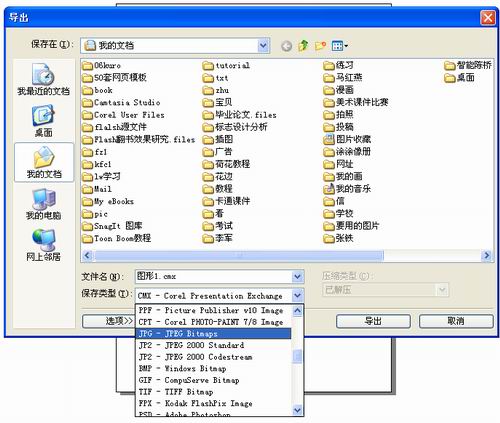This screenshot has height=423, width=500.
Task: Click the 导出 button
Action: pyautogui.click(x=373, y=321)
